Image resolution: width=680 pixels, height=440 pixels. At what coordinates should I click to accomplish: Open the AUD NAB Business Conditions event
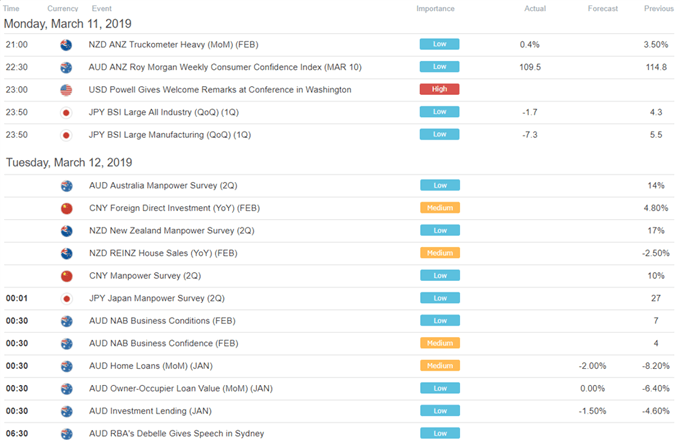(162, 321)
